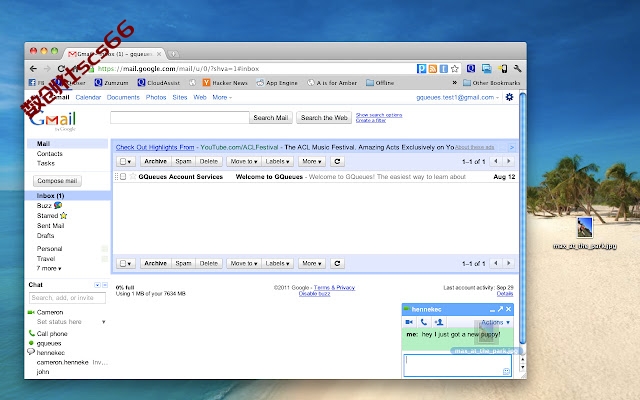Click the refresh icon in the top mail toolbar
This screenshot has width=640, height=400.
[337, 161]
